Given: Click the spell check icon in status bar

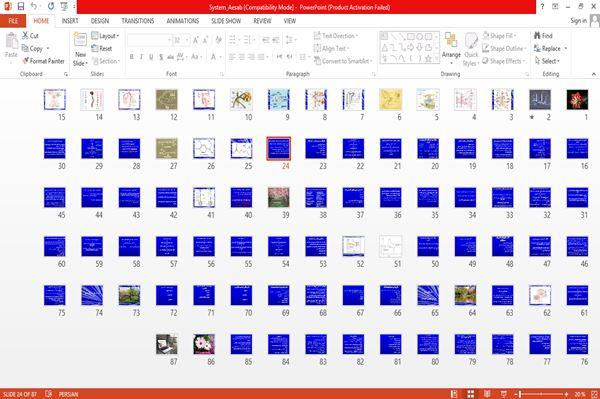Looking at the screenshot, I should click(49, 394).
